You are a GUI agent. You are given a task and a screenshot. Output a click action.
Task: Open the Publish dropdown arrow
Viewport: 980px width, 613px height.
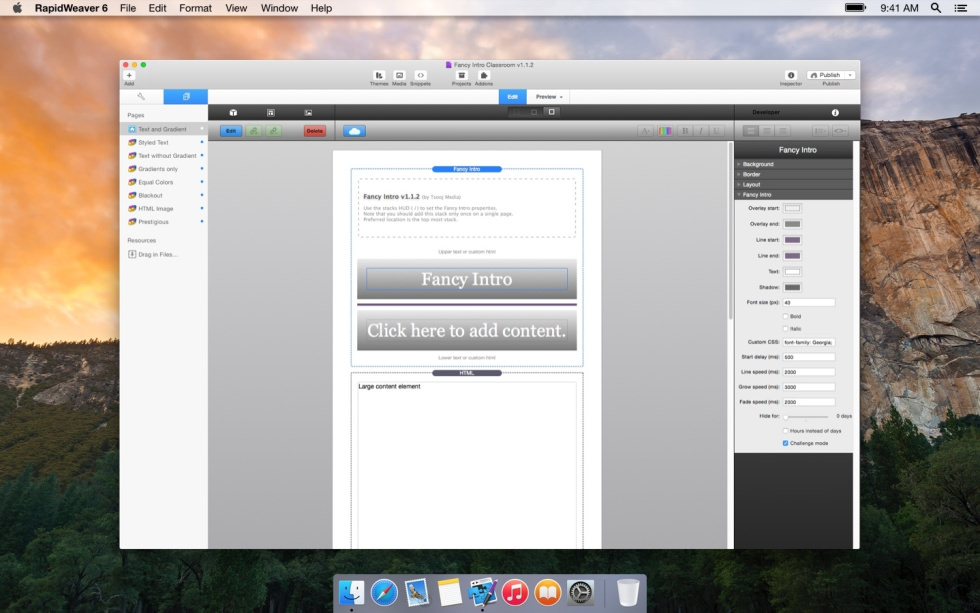coord(850,75)
